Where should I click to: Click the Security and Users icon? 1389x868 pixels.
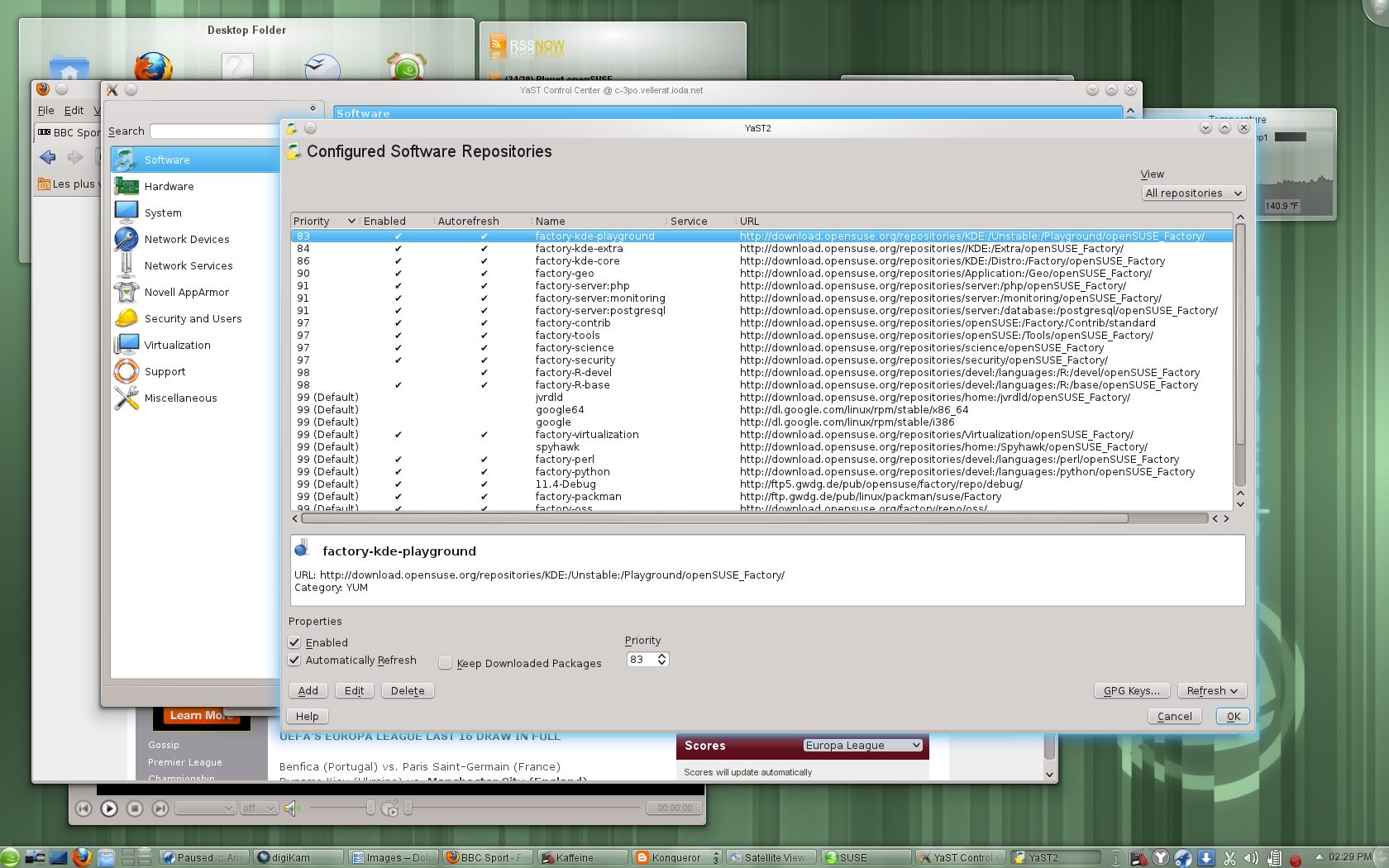126,318
